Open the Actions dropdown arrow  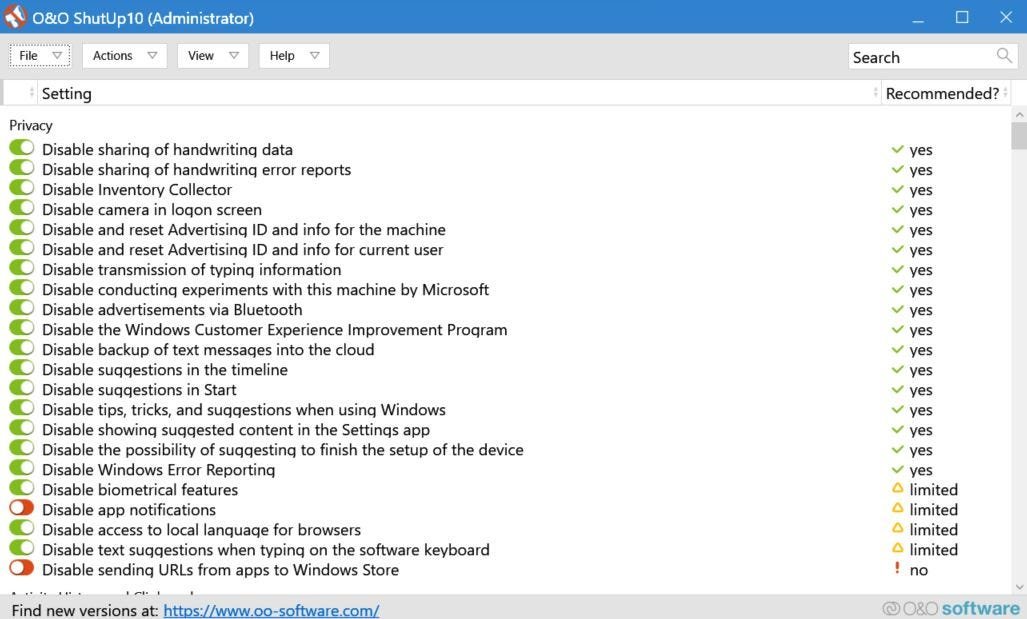tap(152, 56)
